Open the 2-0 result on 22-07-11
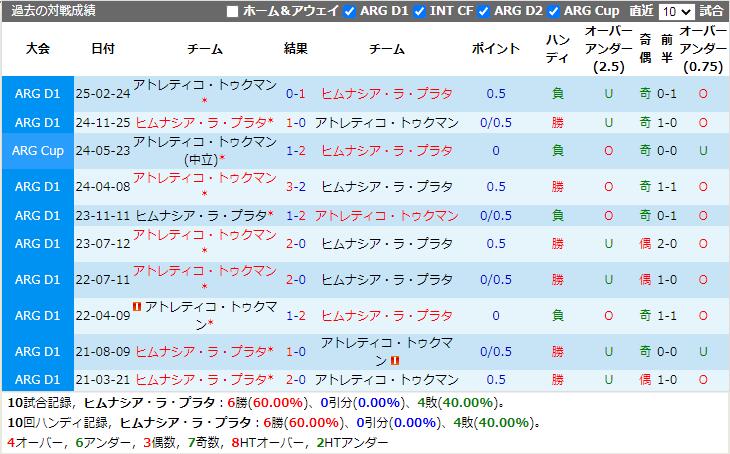 coord(296,280)
